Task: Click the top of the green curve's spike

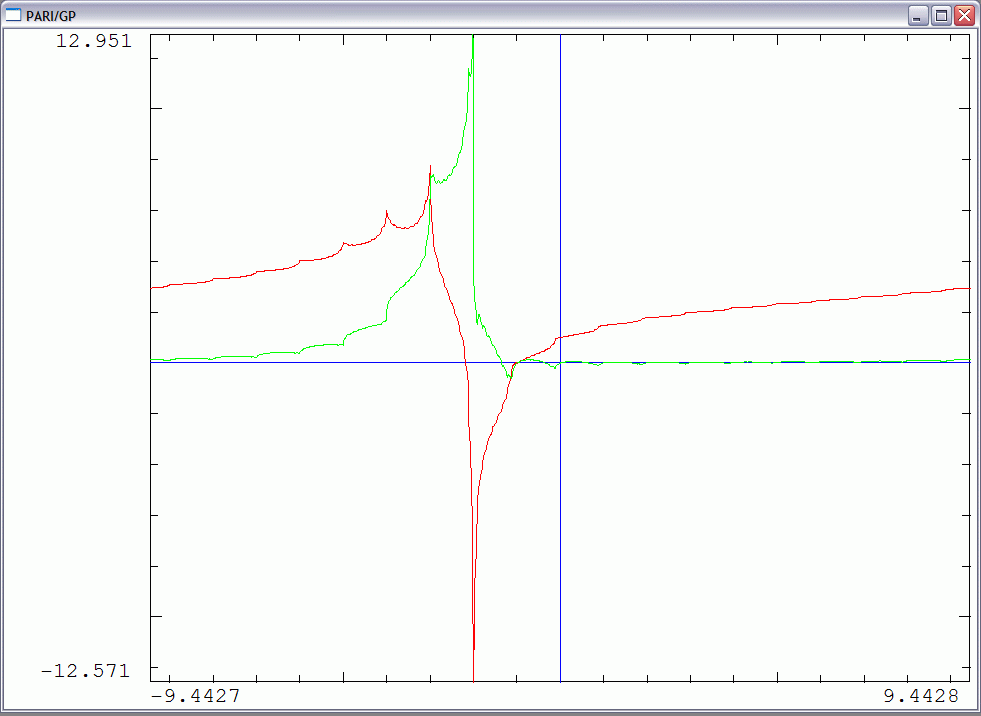Action: click(472, 38)
